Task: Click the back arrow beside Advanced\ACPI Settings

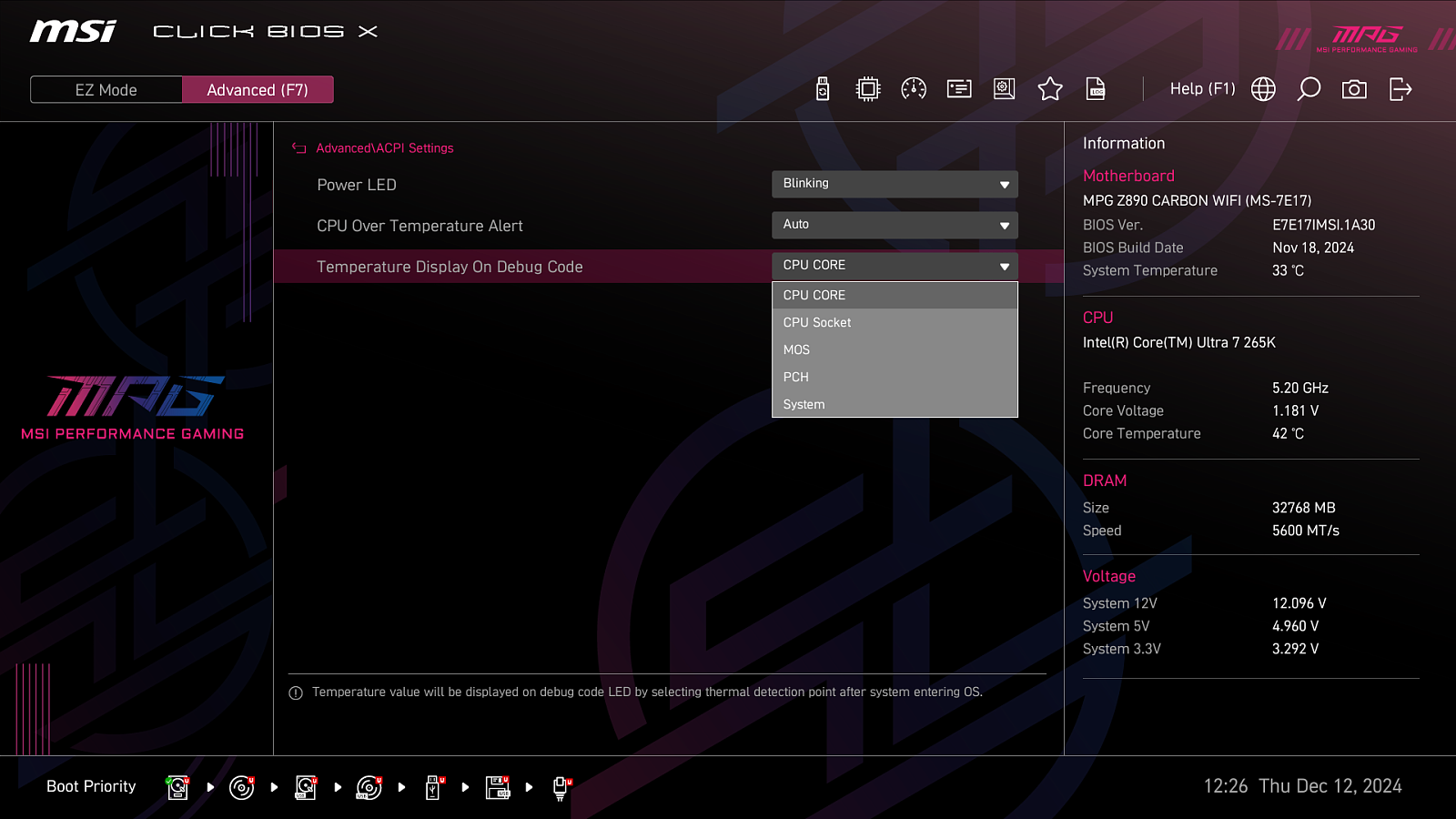Action: 298,148
